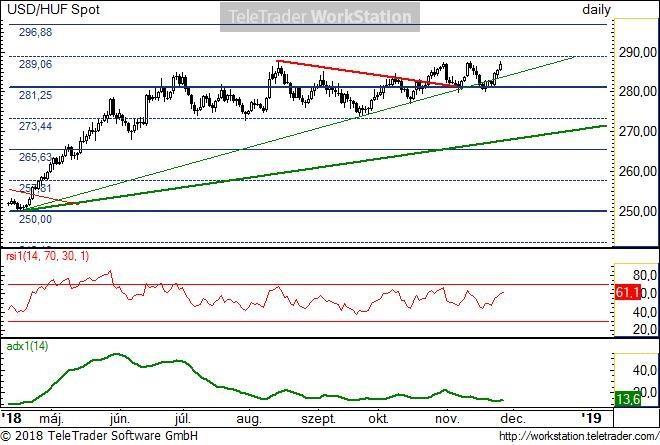Click the 'nov.' month label on time axis
Screen dimensions: 660x445
tap(447, 419)
